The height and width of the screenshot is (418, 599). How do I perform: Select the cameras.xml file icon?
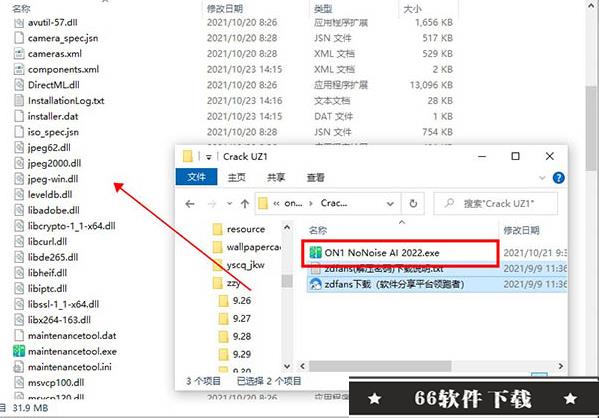click(19, 53)
